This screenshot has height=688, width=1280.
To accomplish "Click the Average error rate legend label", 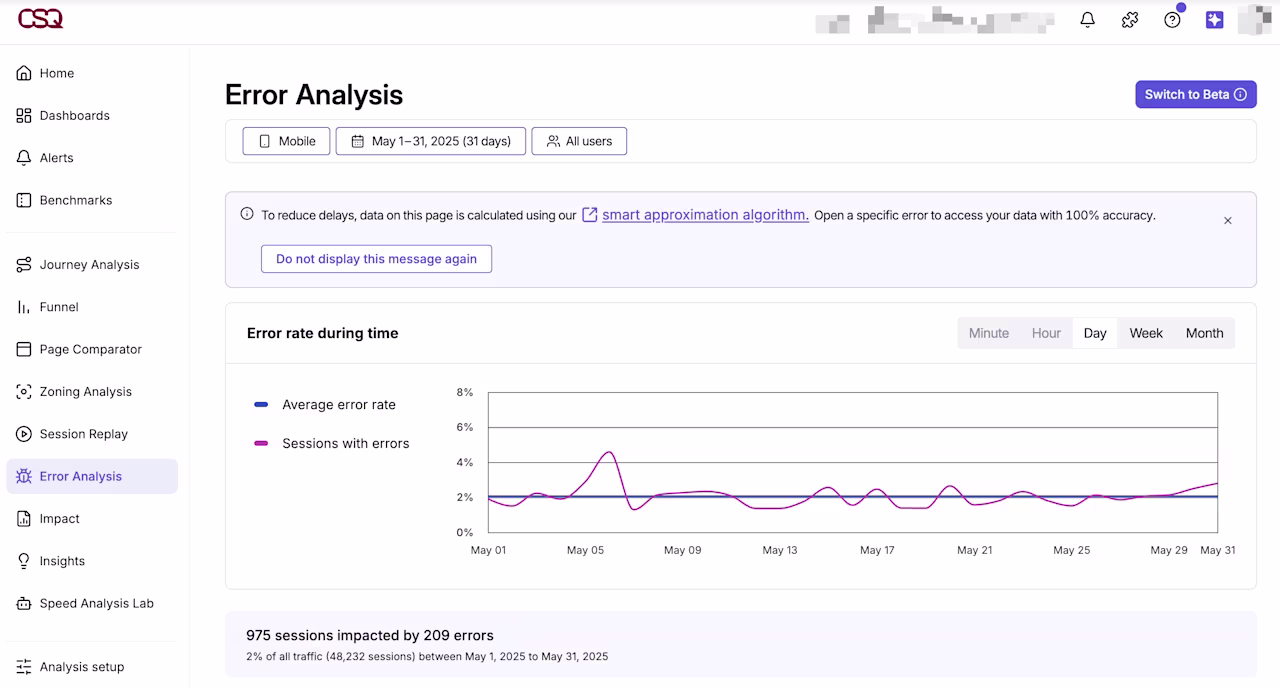I will point(339,405).
